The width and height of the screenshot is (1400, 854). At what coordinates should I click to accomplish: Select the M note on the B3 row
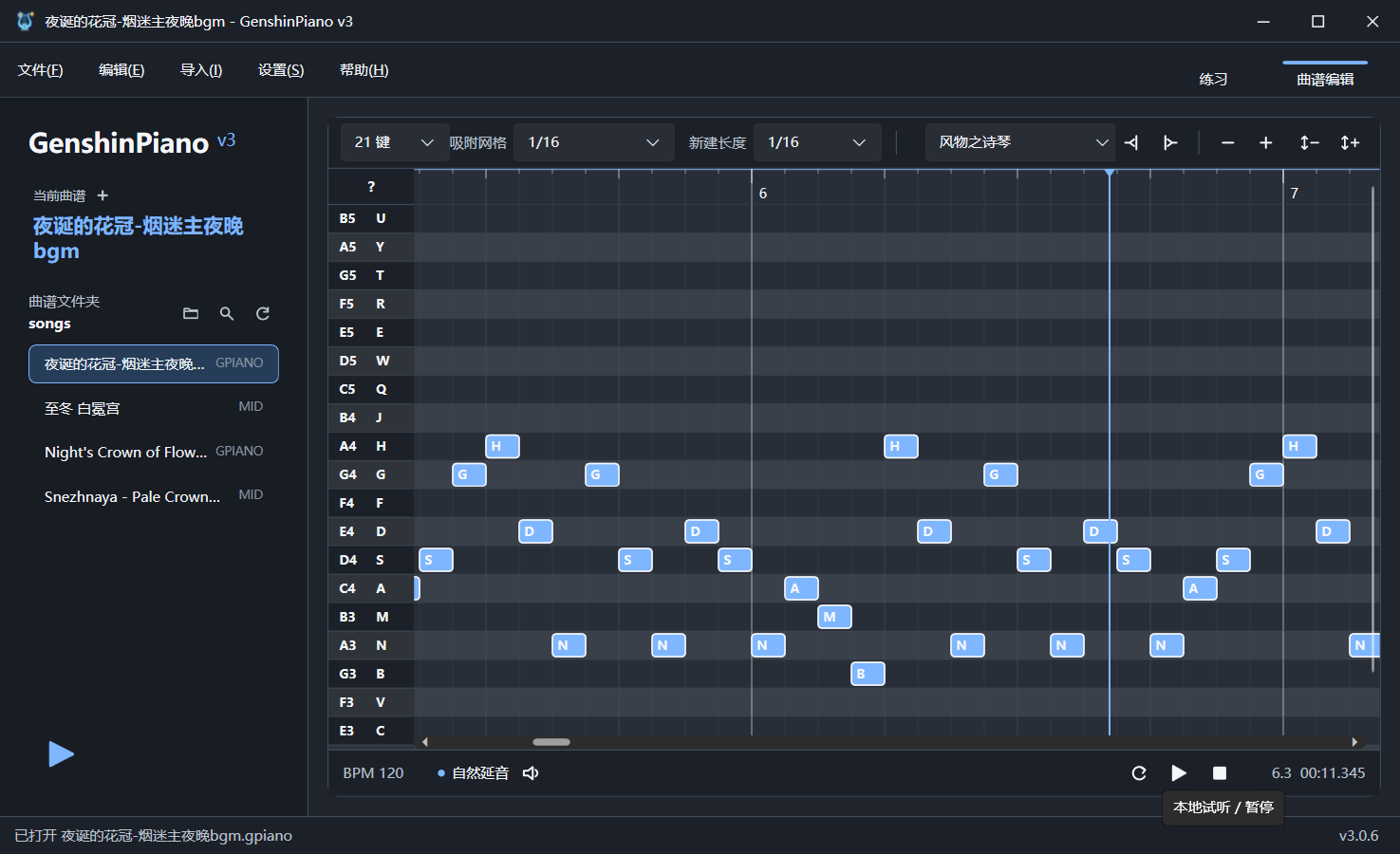834,617
